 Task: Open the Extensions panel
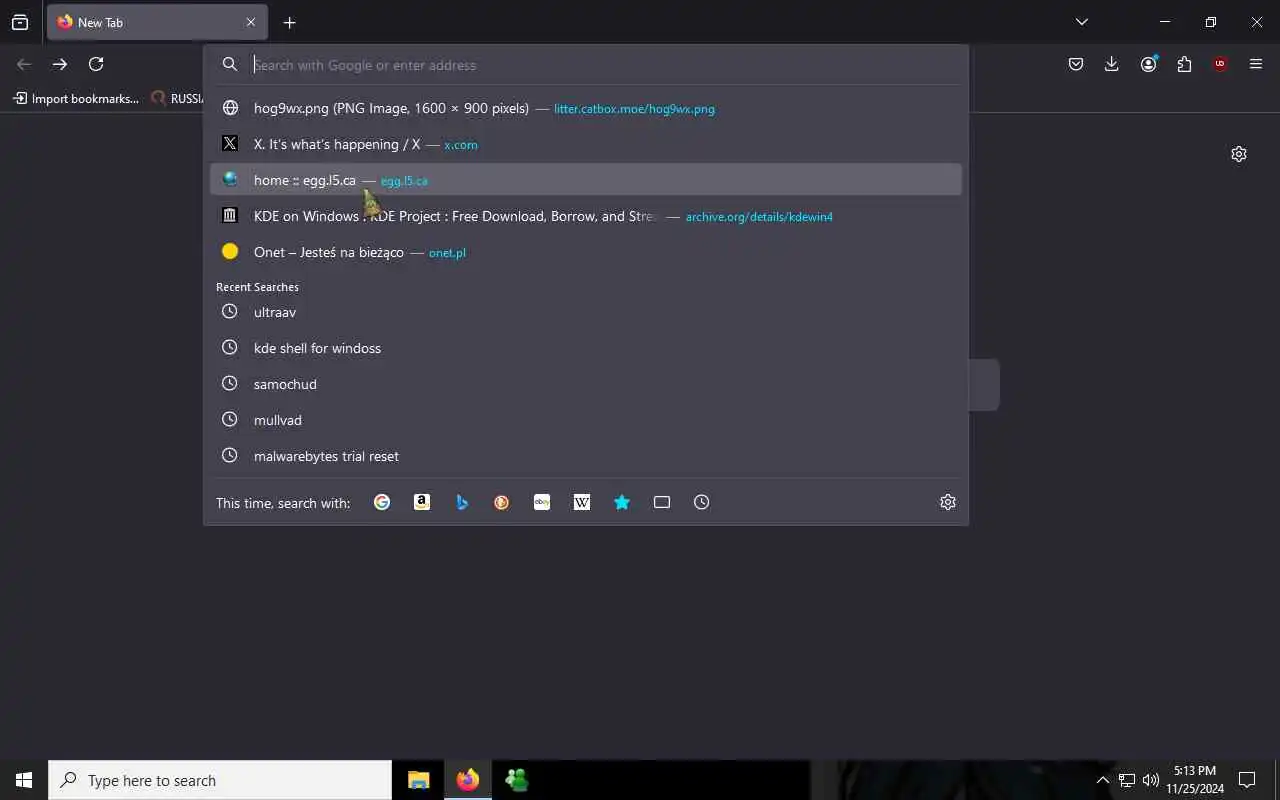(x=1184, y=64)
